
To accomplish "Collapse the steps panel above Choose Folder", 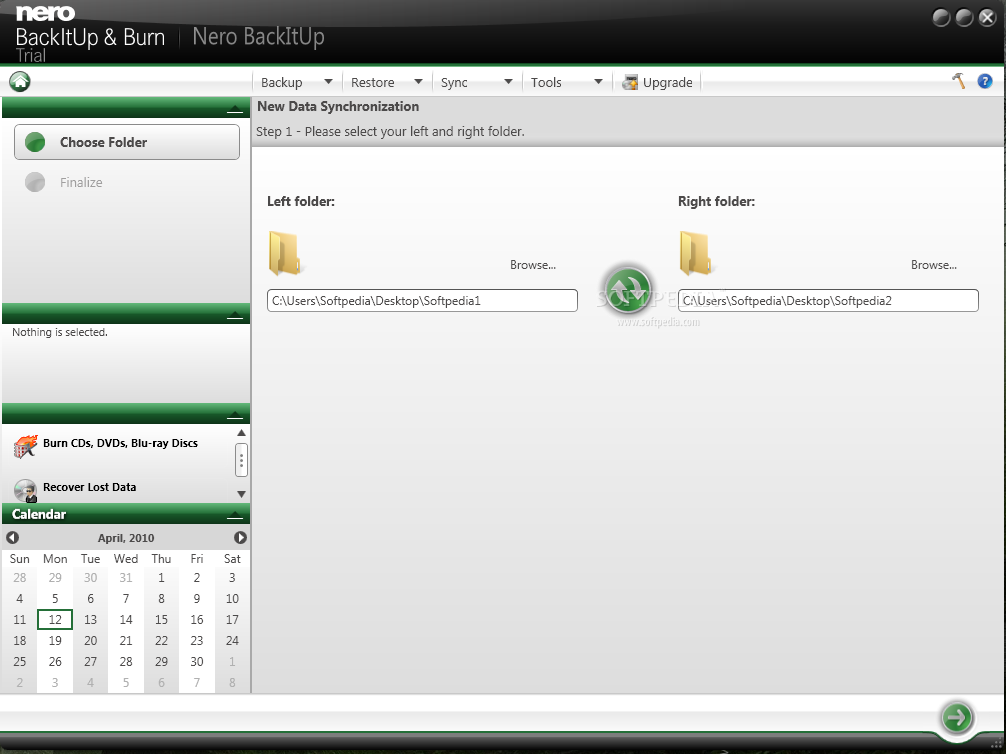I will coord(235,110).
